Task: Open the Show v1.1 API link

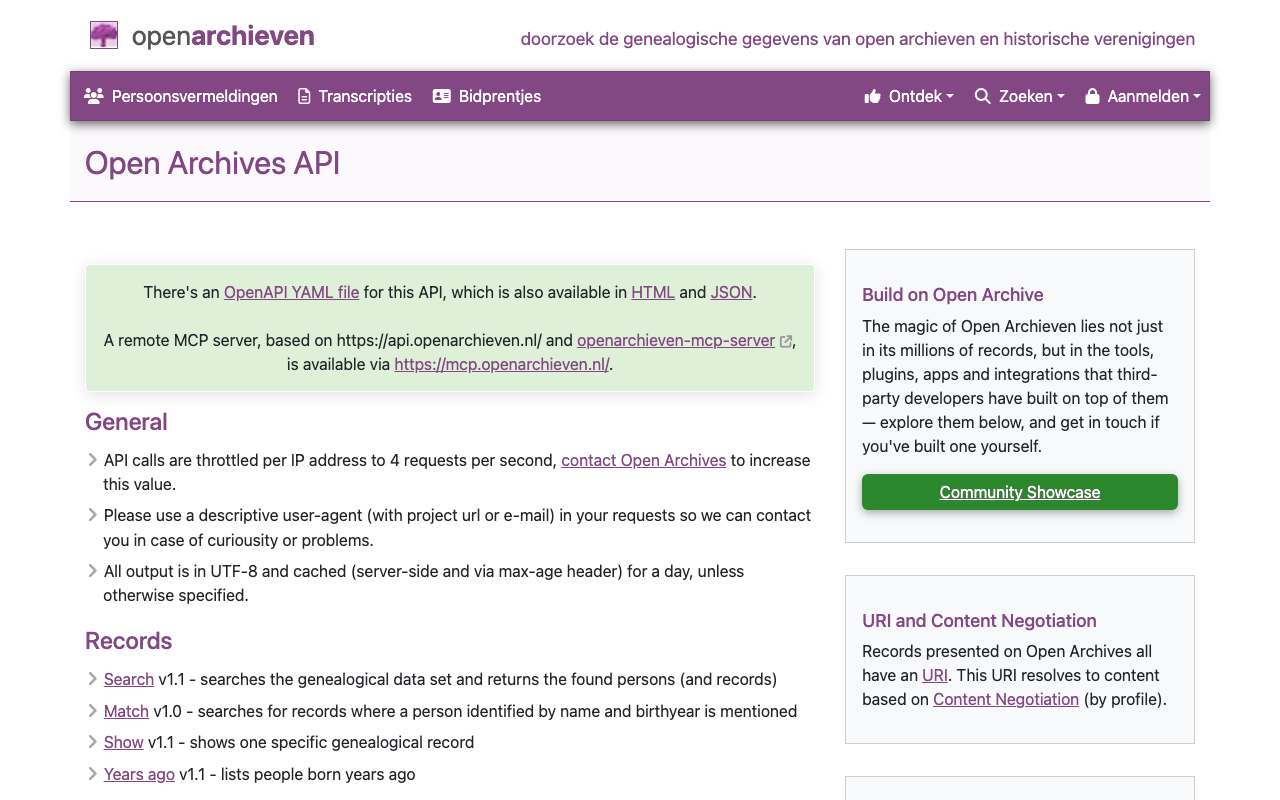Action: click(x=124, y=742)
